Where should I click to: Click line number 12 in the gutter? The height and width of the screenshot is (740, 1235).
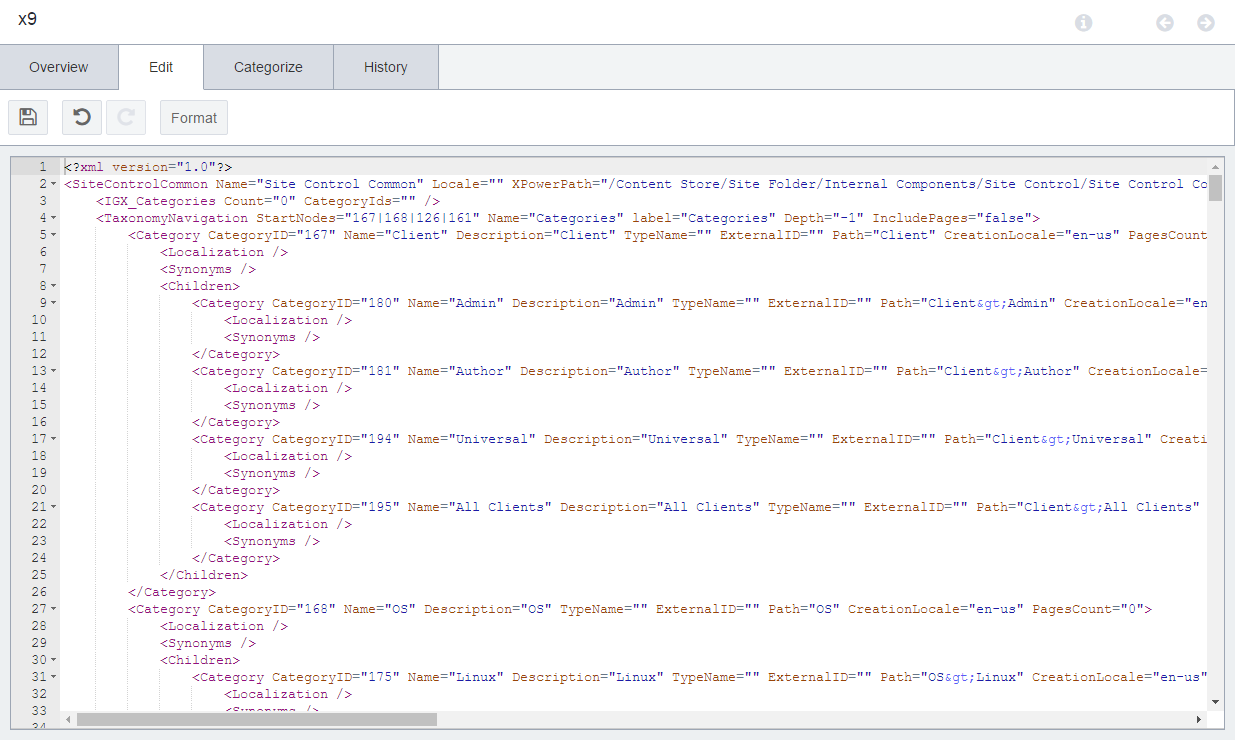[x=39, y=354]
